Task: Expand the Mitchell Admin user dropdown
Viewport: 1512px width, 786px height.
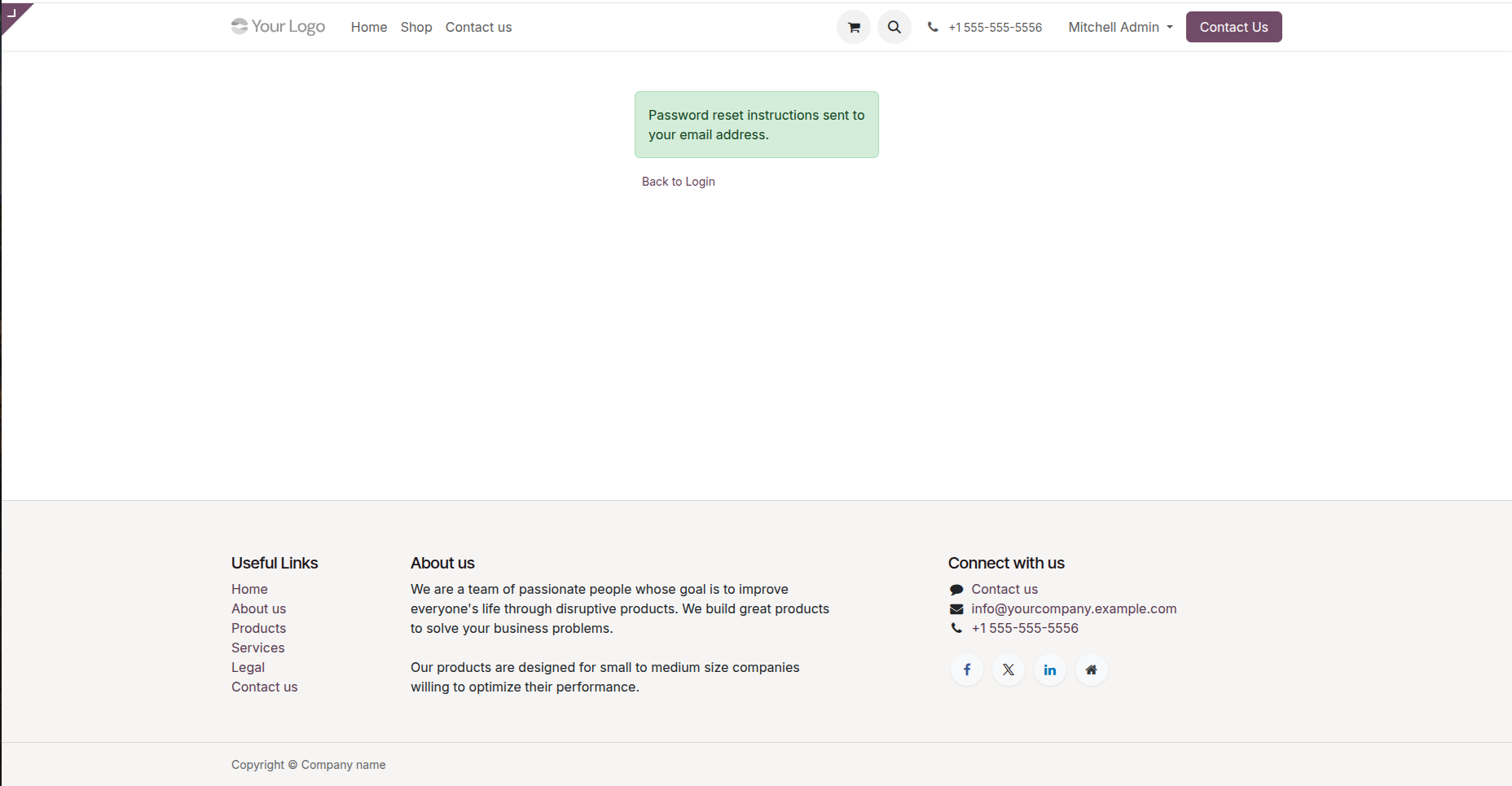Action: (1120, 27)
